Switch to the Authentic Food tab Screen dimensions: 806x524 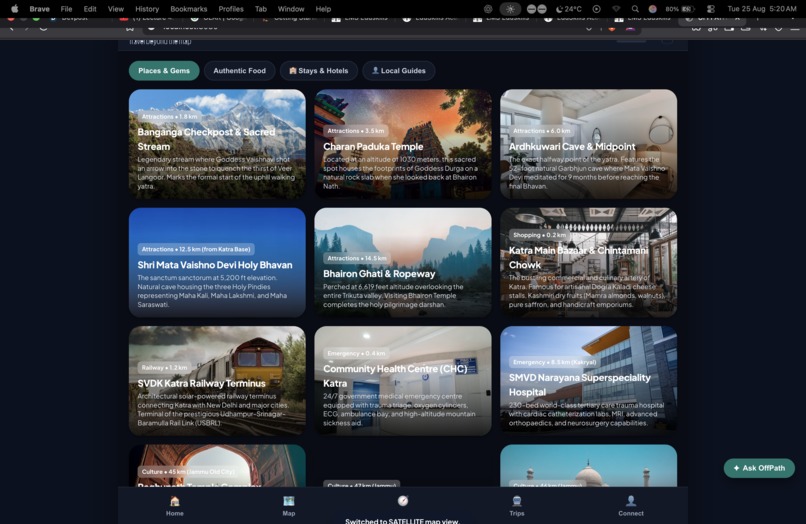(240, 70)
